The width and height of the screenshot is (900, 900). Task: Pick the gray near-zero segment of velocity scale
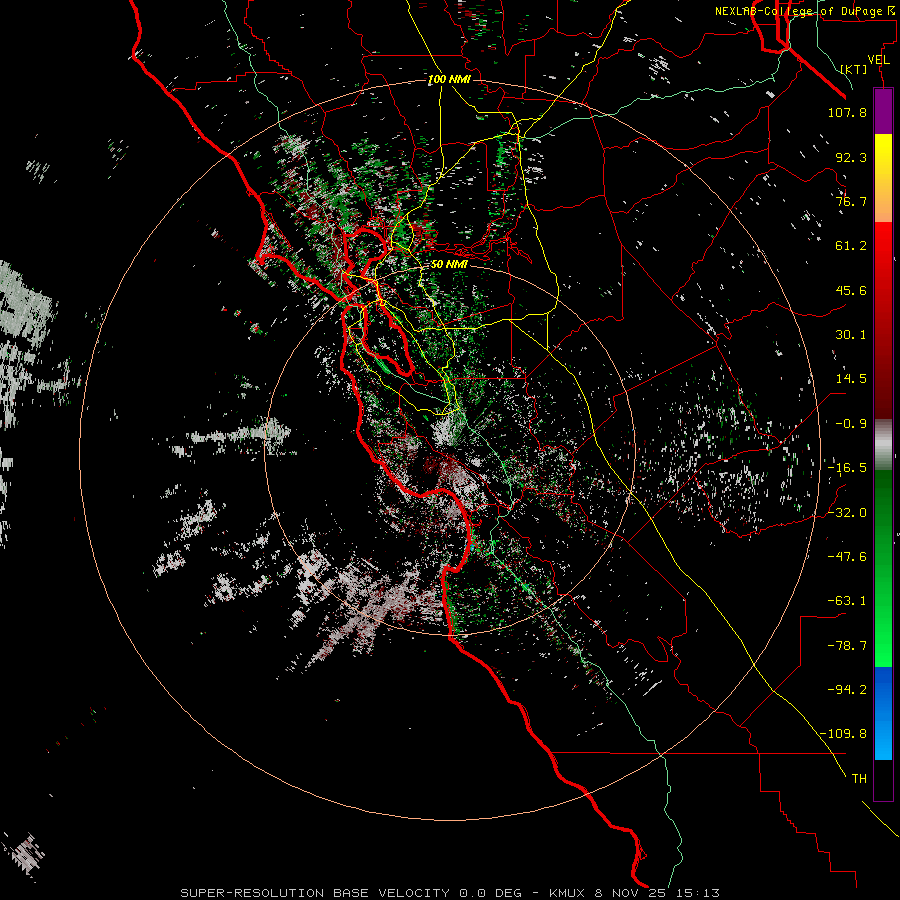point(883,444)
